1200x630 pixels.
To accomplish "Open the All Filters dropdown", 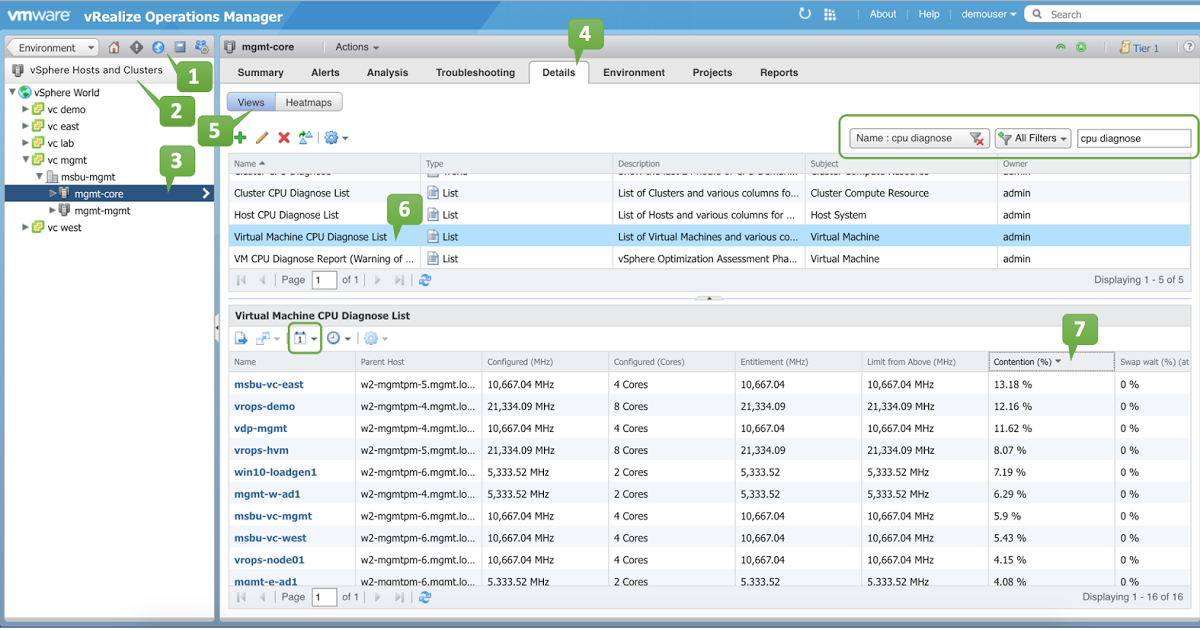I will coord(1034,139).
